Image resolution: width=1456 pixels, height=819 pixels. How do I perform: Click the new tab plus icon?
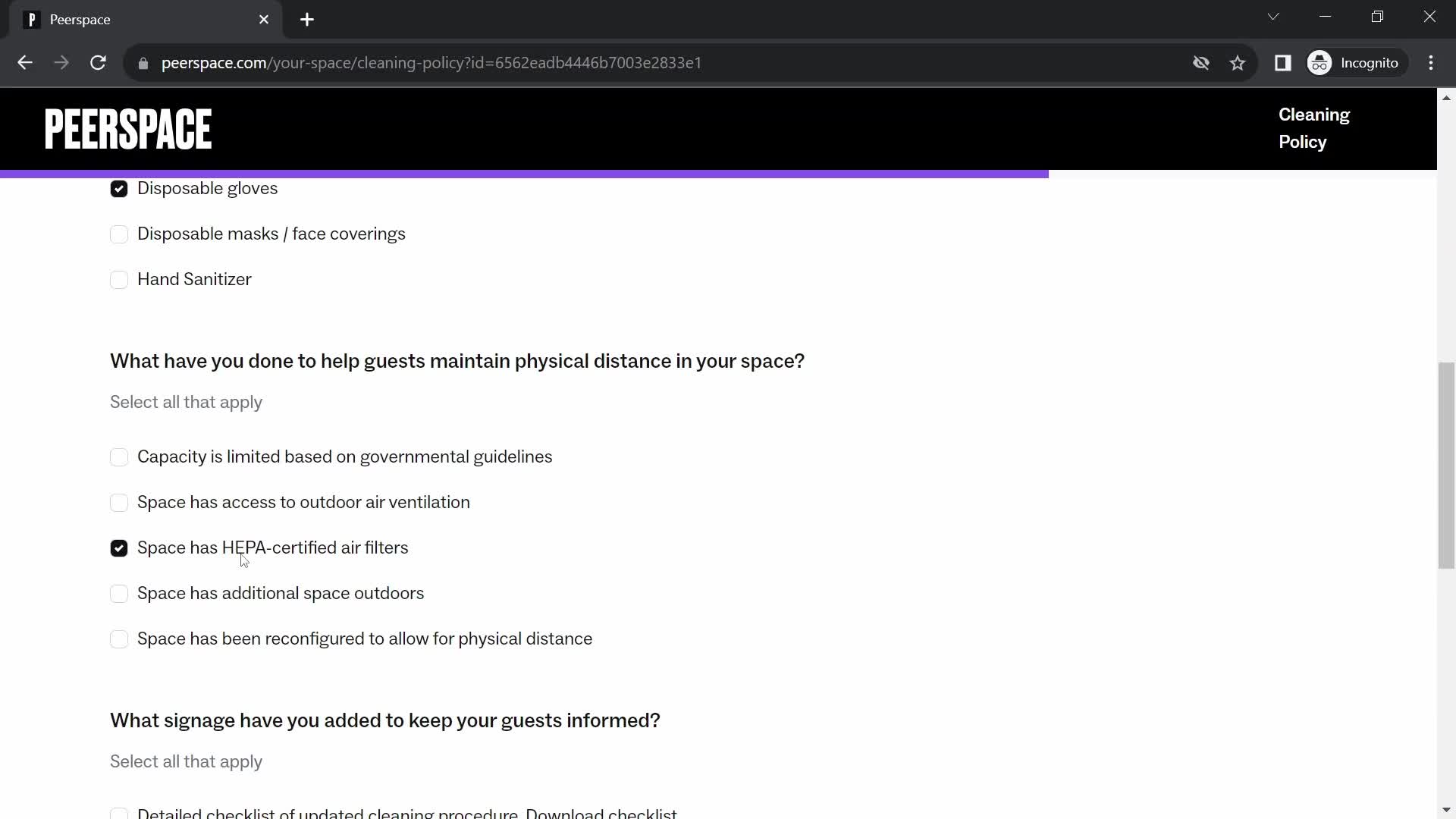click(309, 20)
